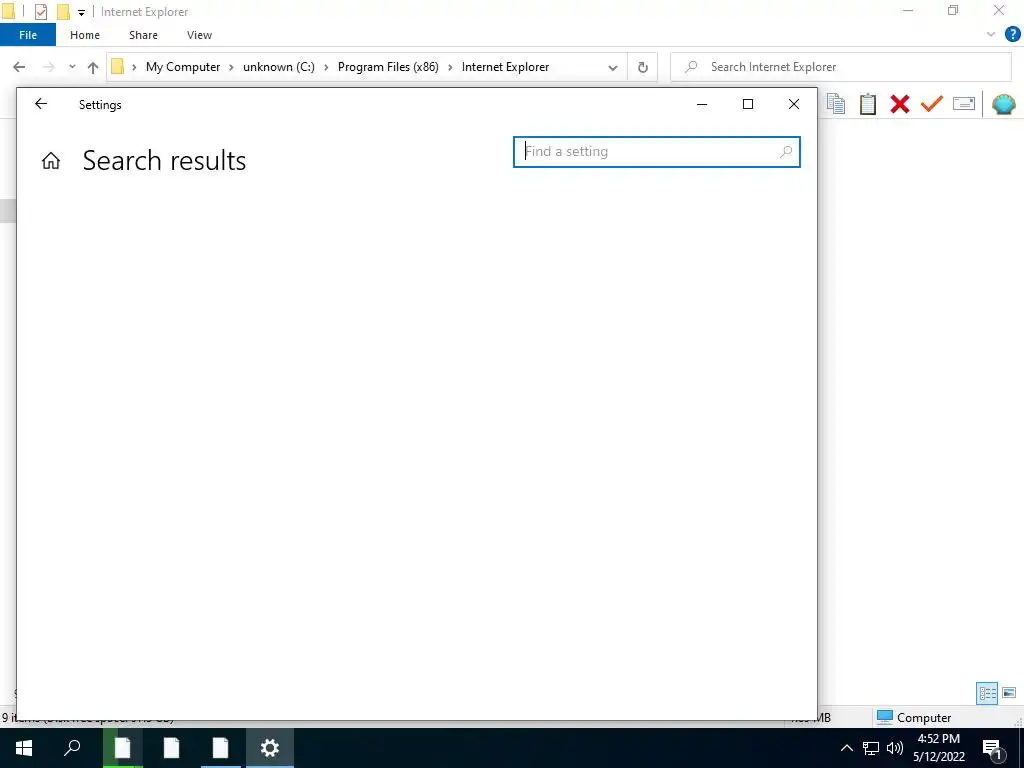Navigate forward in File Explorer
Screen dimensions: 1024x768
[48, 67]
